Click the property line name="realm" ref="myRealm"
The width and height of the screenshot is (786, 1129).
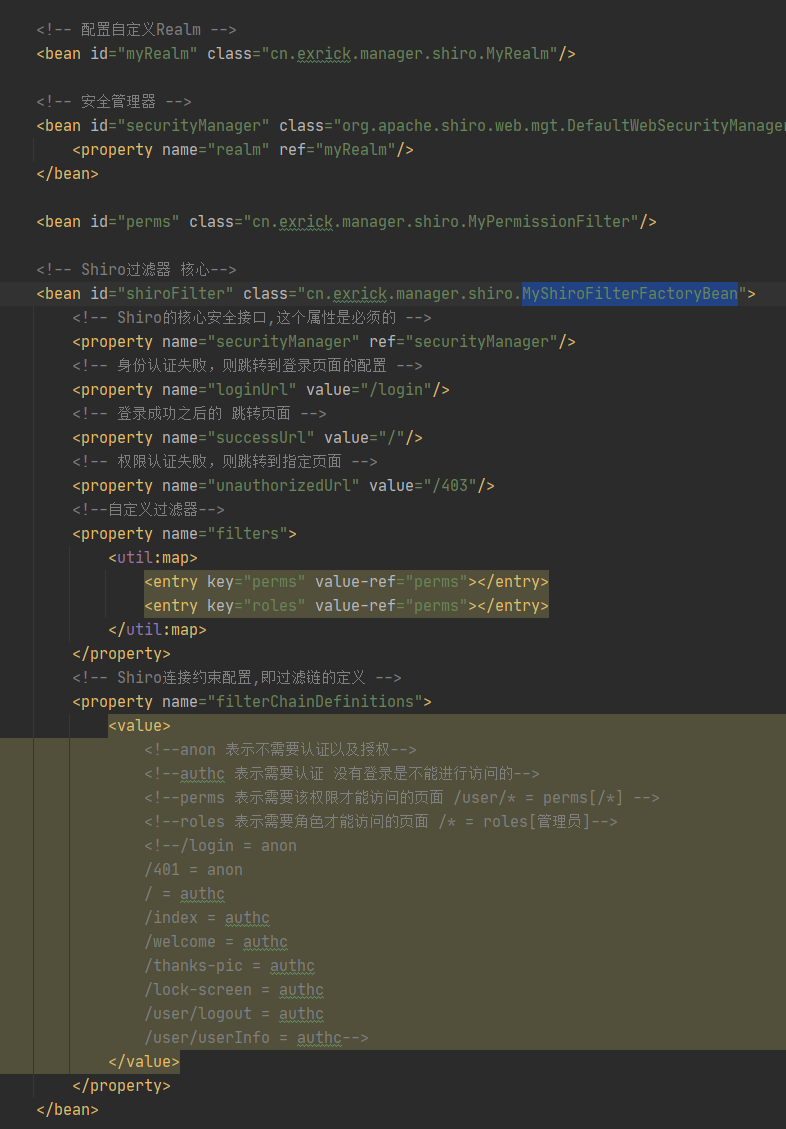(x=243, y=150)
